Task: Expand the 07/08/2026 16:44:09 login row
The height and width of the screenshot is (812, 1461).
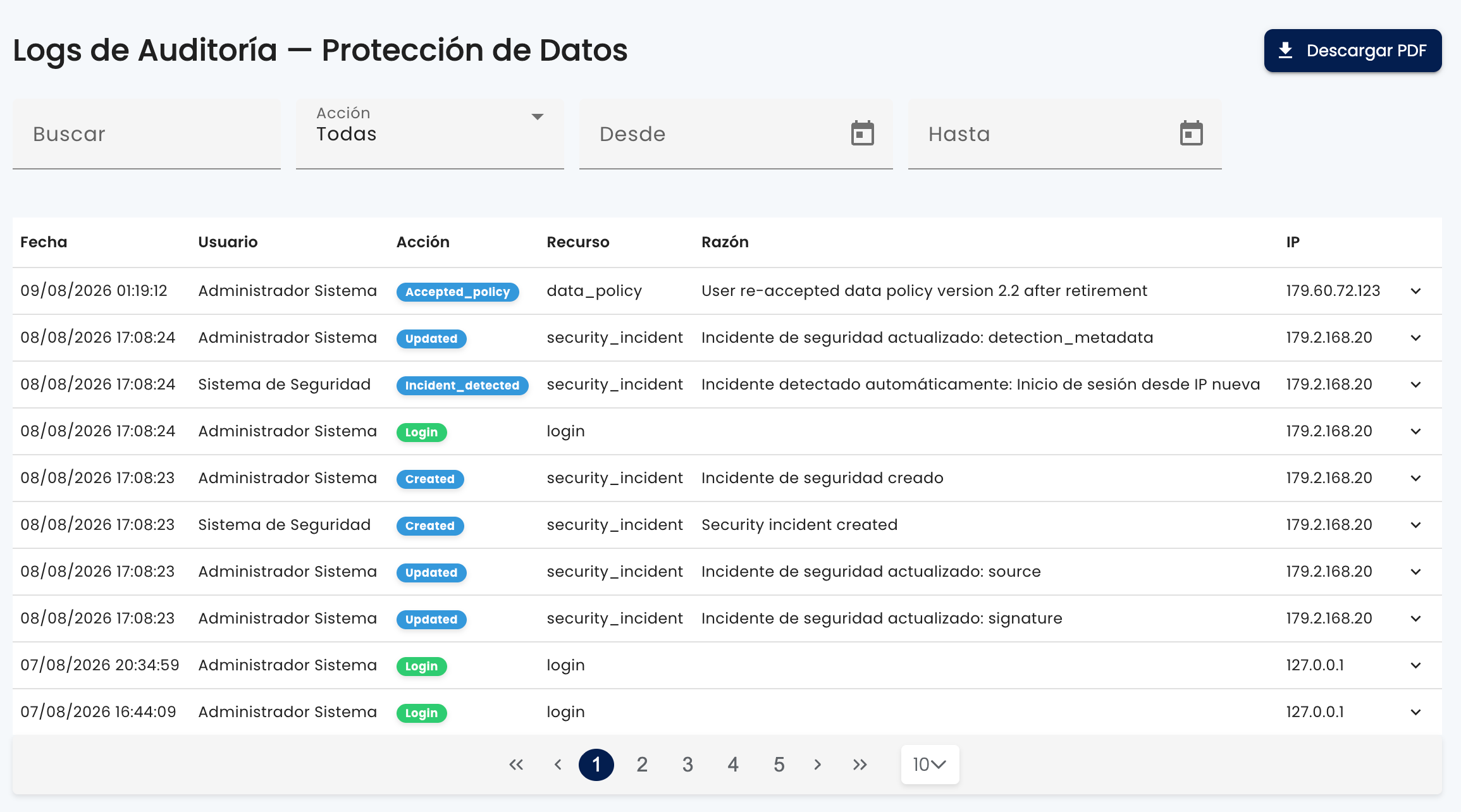Action: tap(1416, 712)
